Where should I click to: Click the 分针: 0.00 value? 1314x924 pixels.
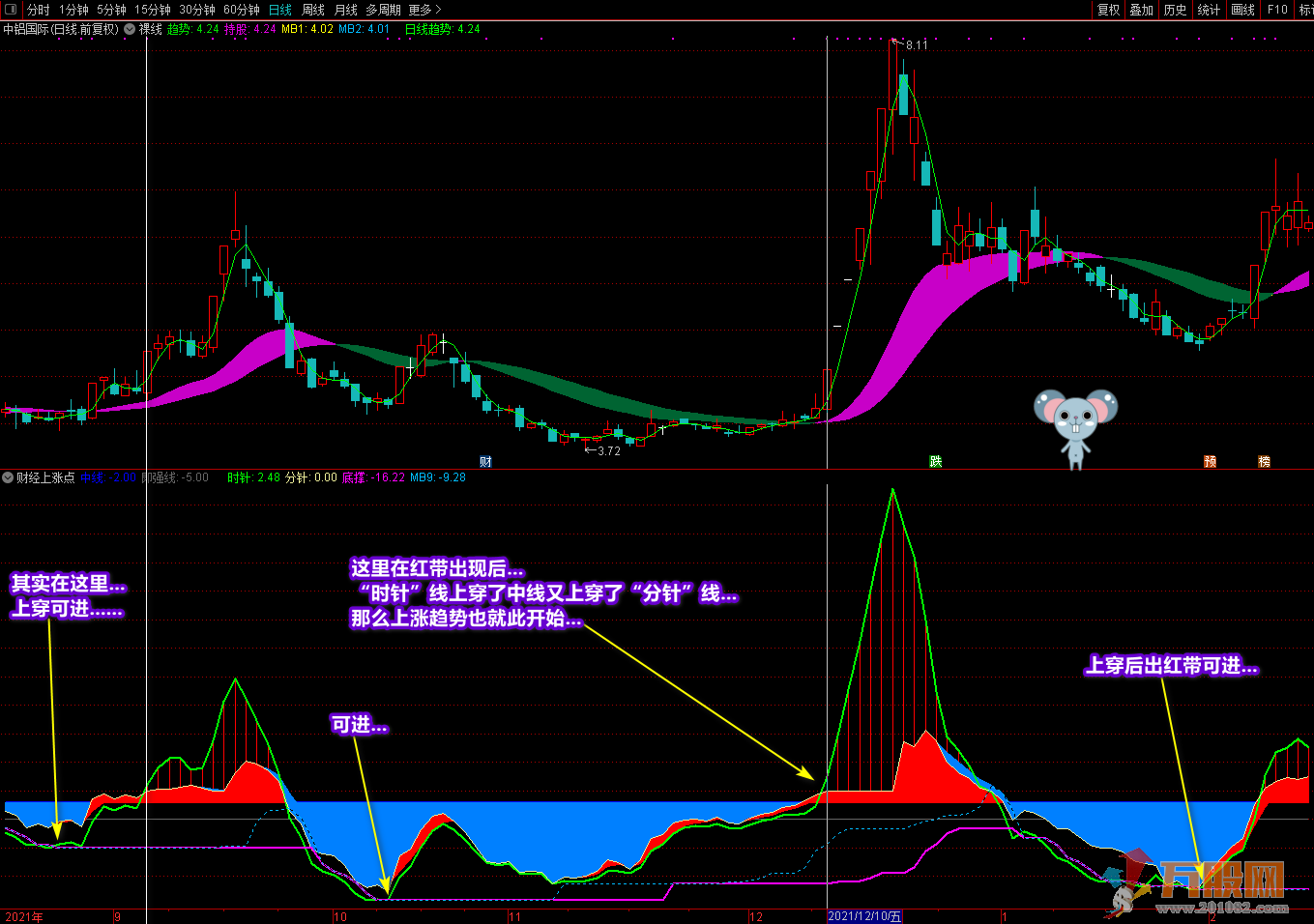311,477
